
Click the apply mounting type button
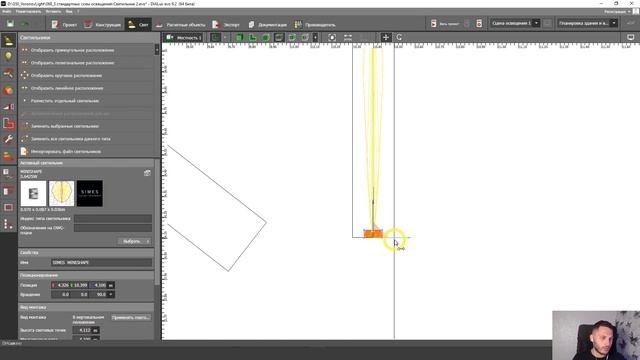pos(131,318)
